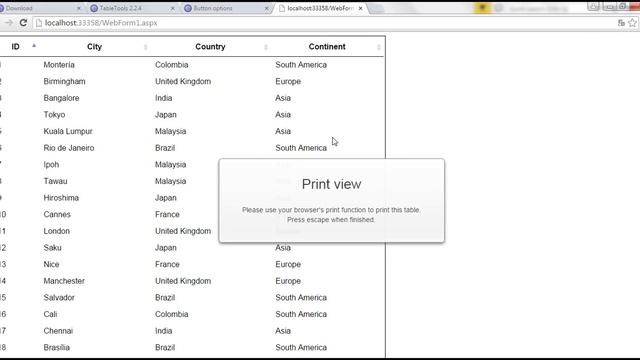Select the Cali city cell
Image resolution: width=640 pixels, height=360 pixels.
tap(50, 314)
